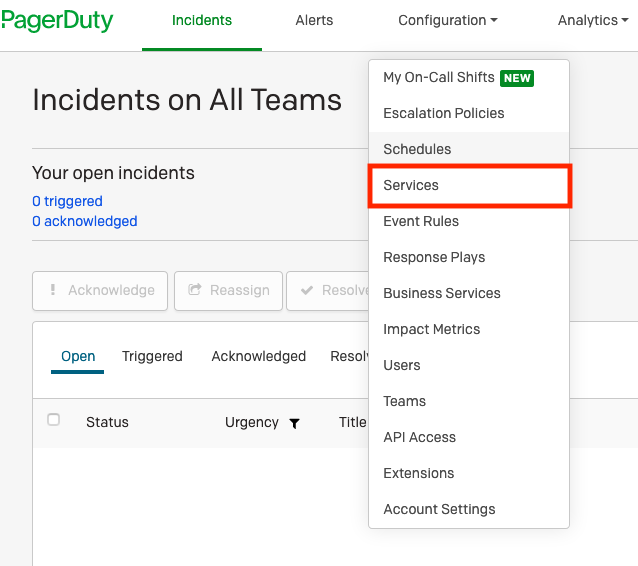Tick the select-all checkbox in table header
The image size is (638, 566).
(x=53, y=419)
